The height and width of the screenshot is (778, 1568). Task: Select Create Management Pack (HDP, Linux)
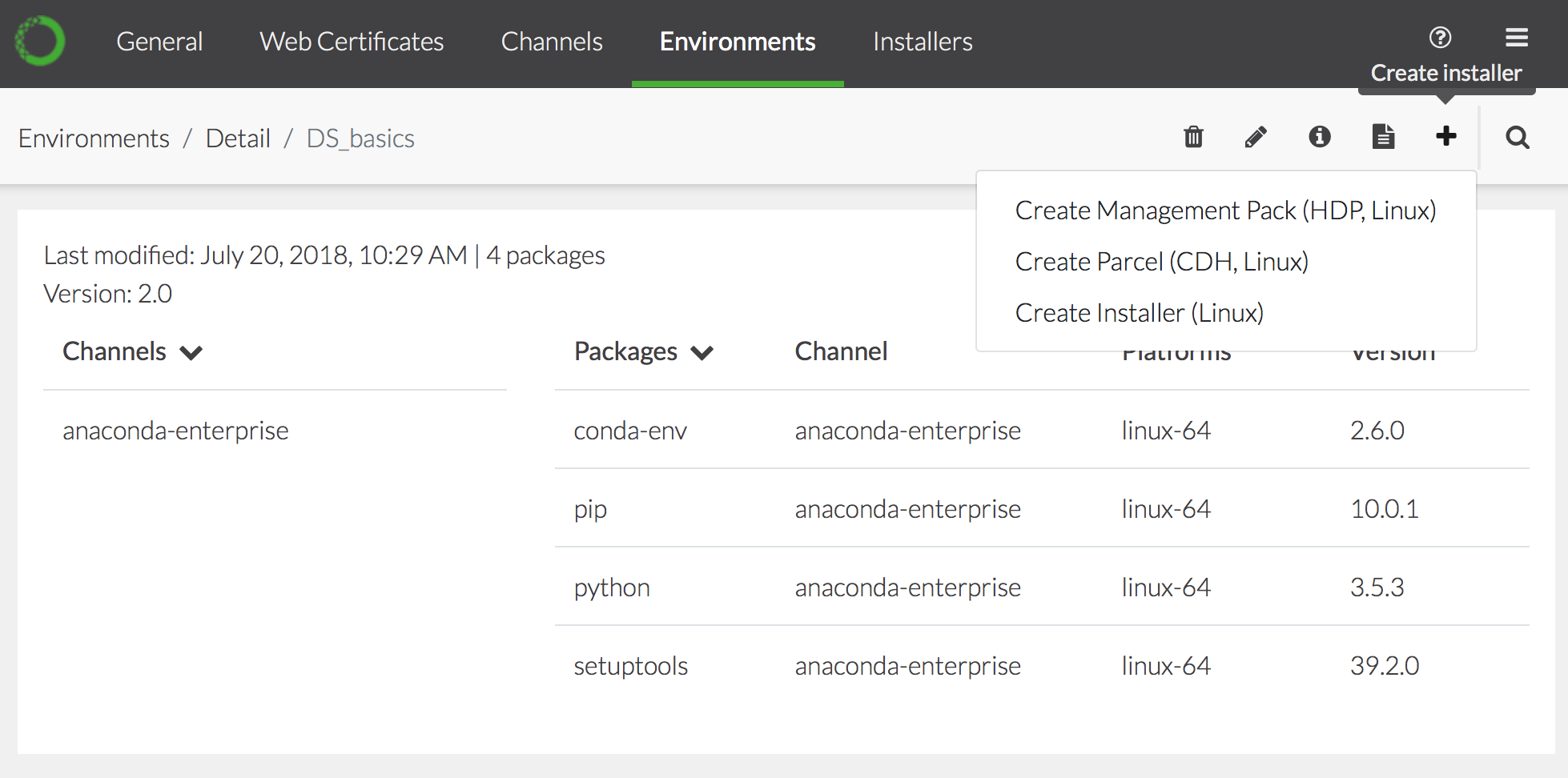1224,211
